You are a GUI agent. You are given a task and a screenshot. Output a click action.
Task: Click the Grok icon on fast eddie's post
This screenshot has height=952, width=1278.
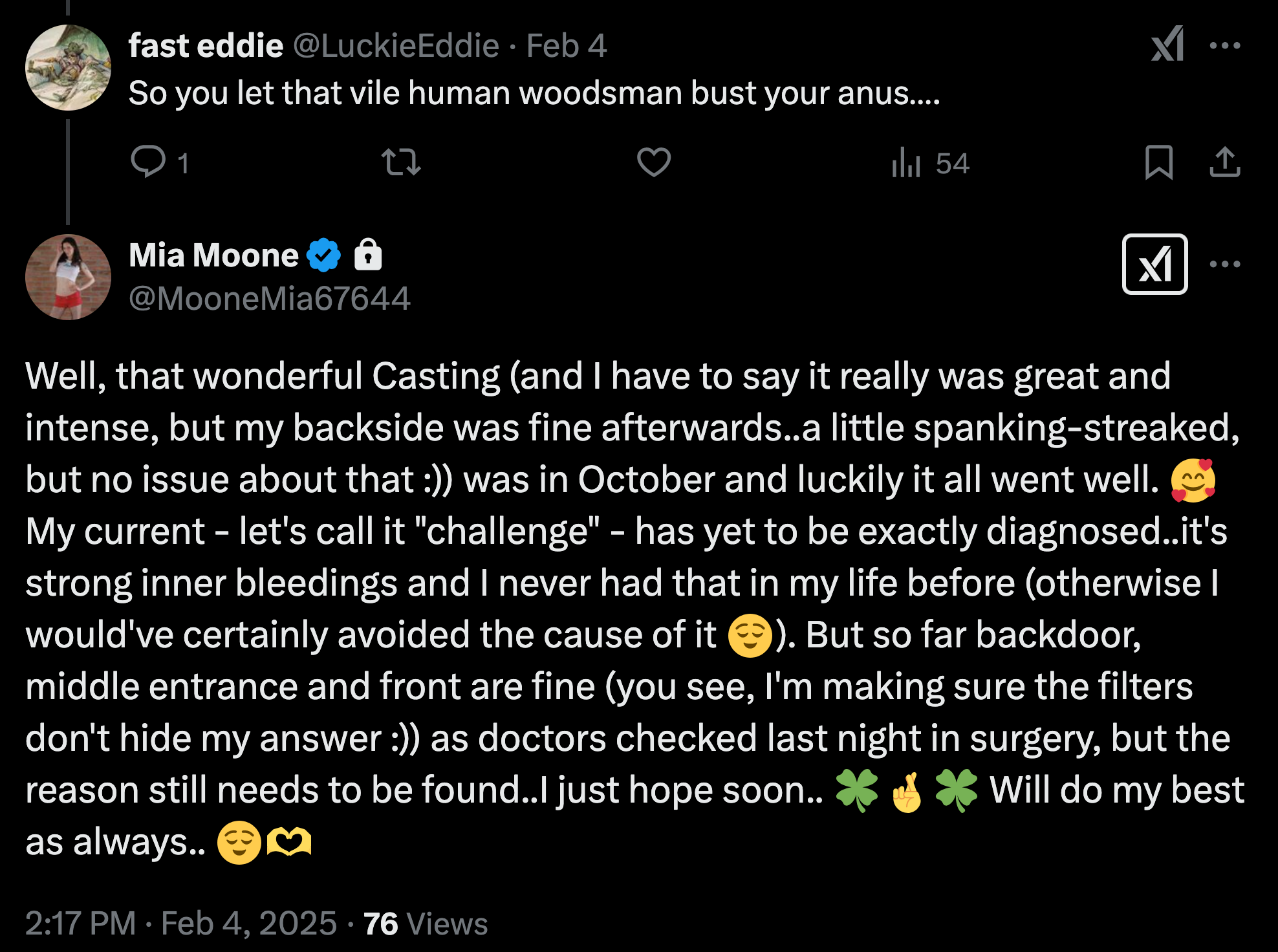(1167, 45)
